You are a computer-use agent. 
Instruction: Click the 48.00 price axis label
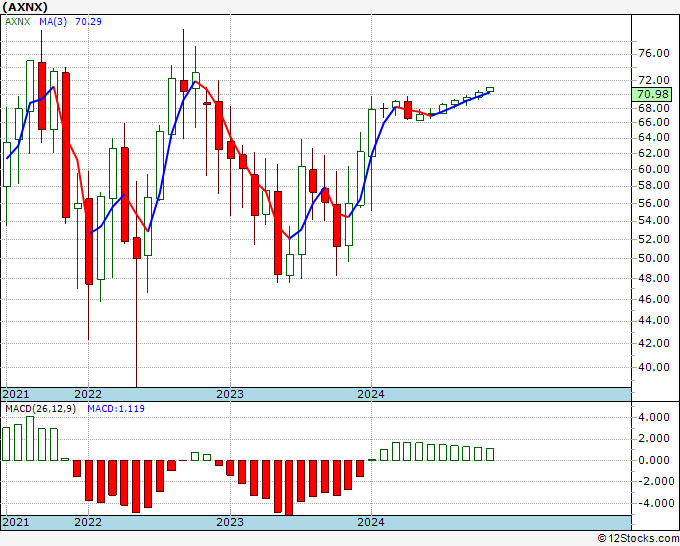[x=654, y=278]
